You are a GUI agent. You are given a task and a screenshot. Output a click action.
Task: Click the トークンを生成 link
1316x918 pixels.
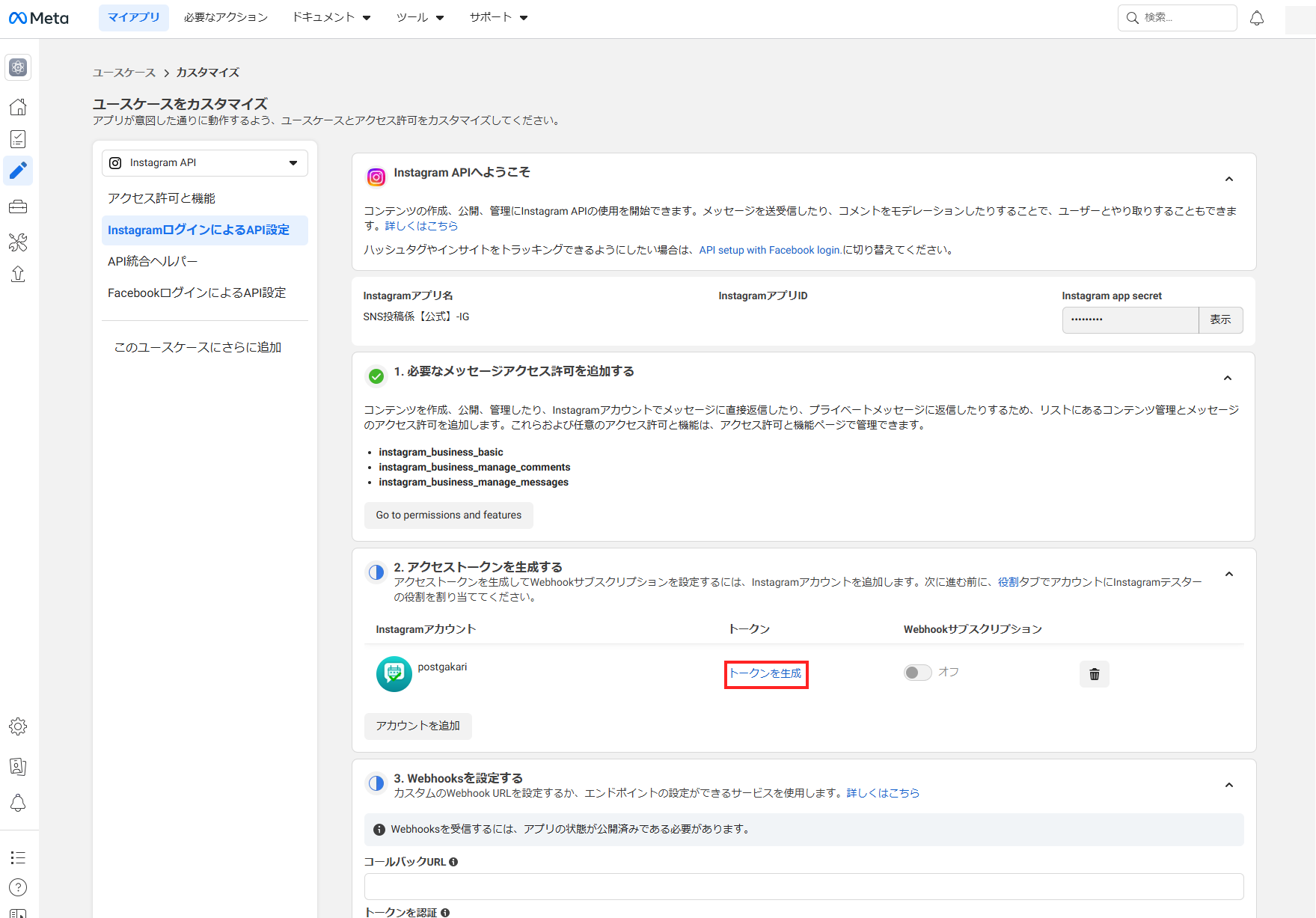coord(765,673)
